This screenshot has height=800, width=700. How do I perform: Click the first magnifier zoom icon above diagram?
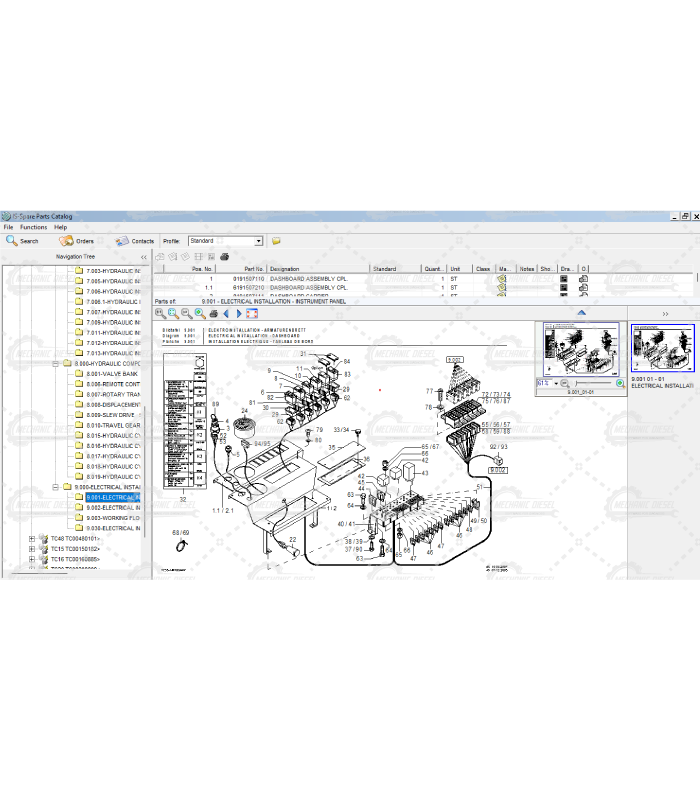[161, 313]
